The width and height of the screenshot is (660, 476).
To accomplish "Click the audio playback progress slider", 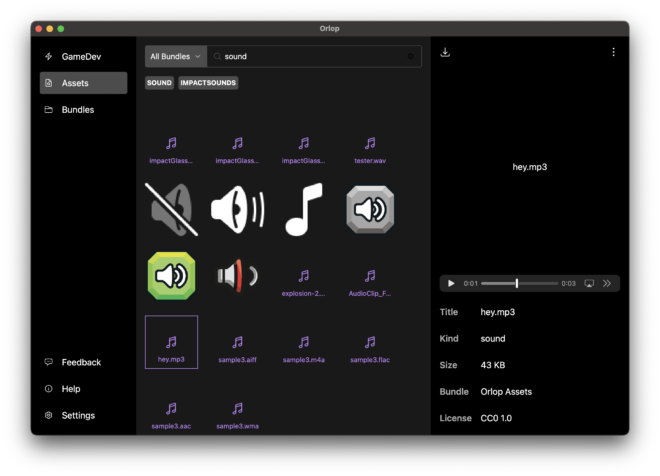I will tap(516, 284).
